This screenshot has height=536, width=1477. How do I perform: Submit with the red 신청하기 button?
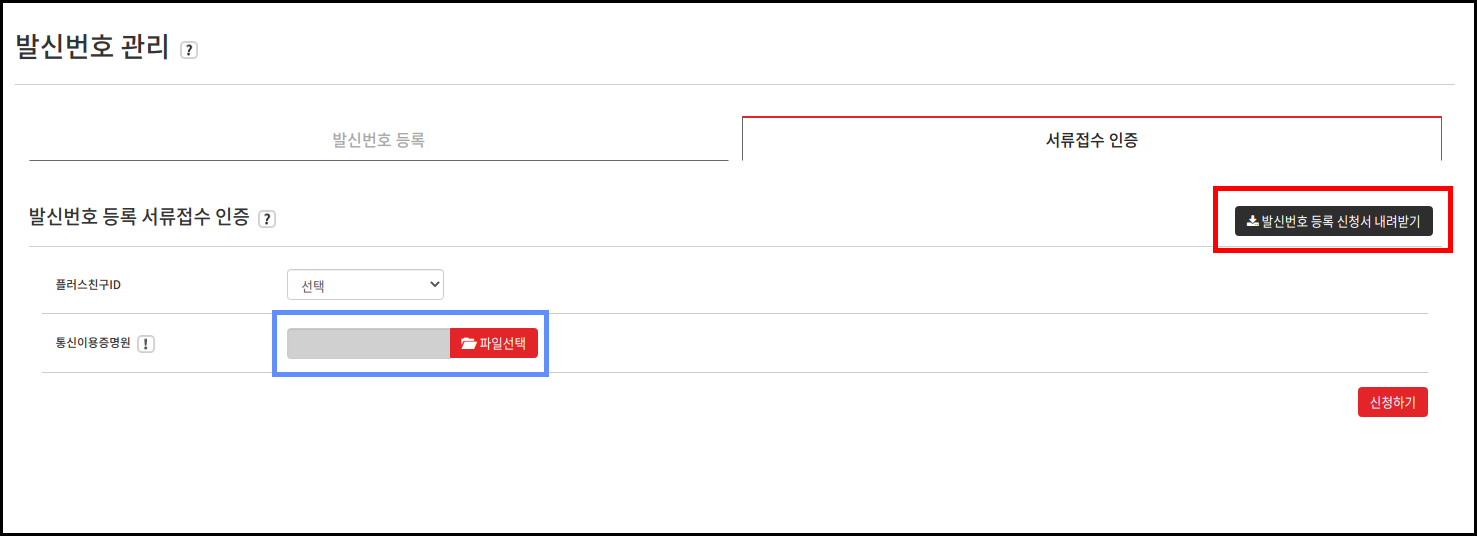tap(1393, 402)
